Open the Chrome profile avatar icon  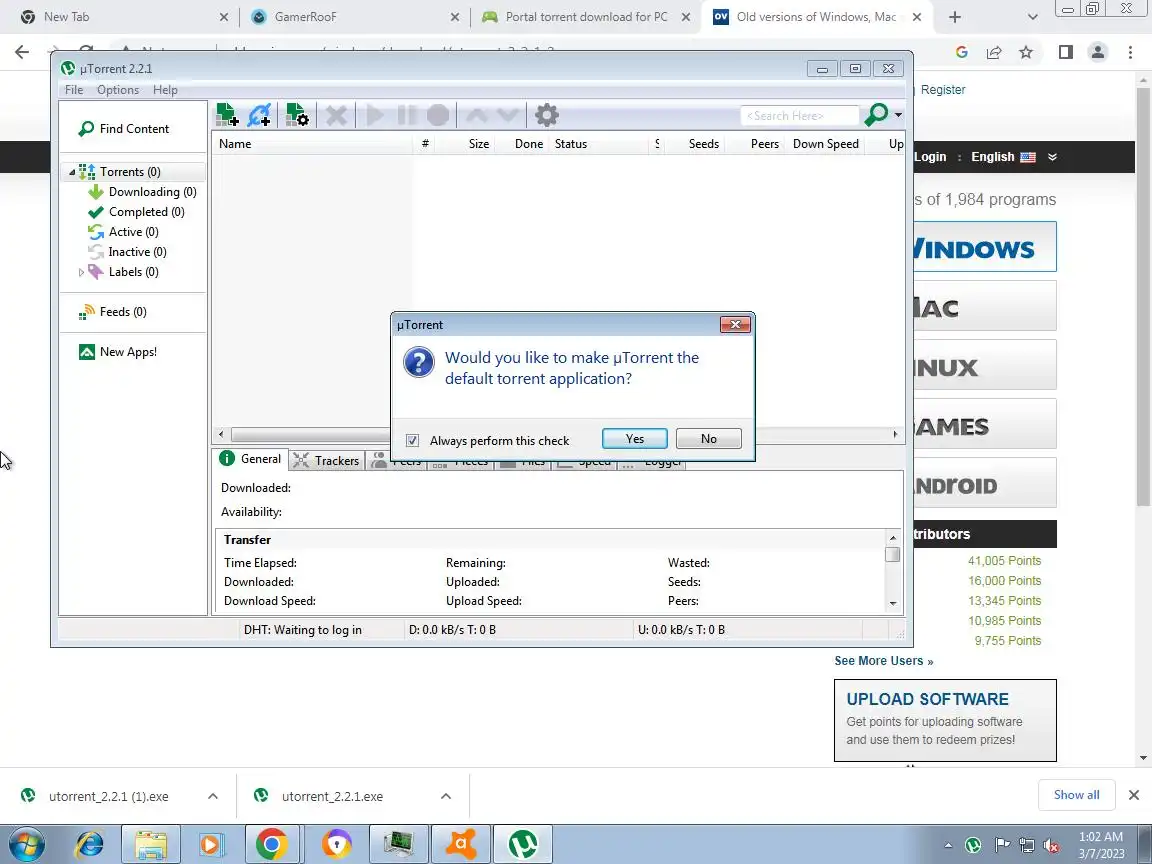[1098, 52]
